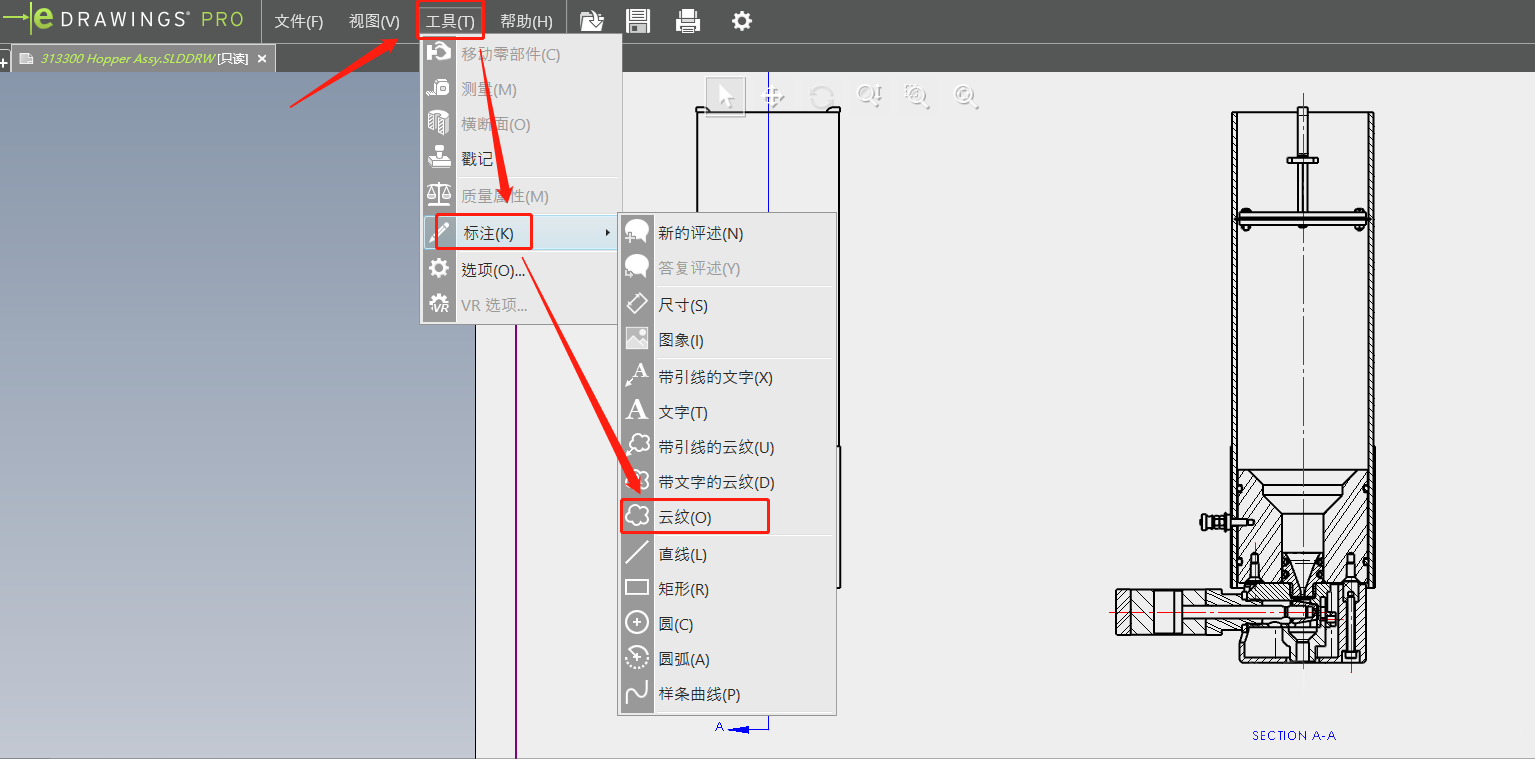Viewport: 1535px width, 759px height.
Task: Close the 313300 Hopper Assy.SLDDRW tab
Action: click(x=262, y=59)
